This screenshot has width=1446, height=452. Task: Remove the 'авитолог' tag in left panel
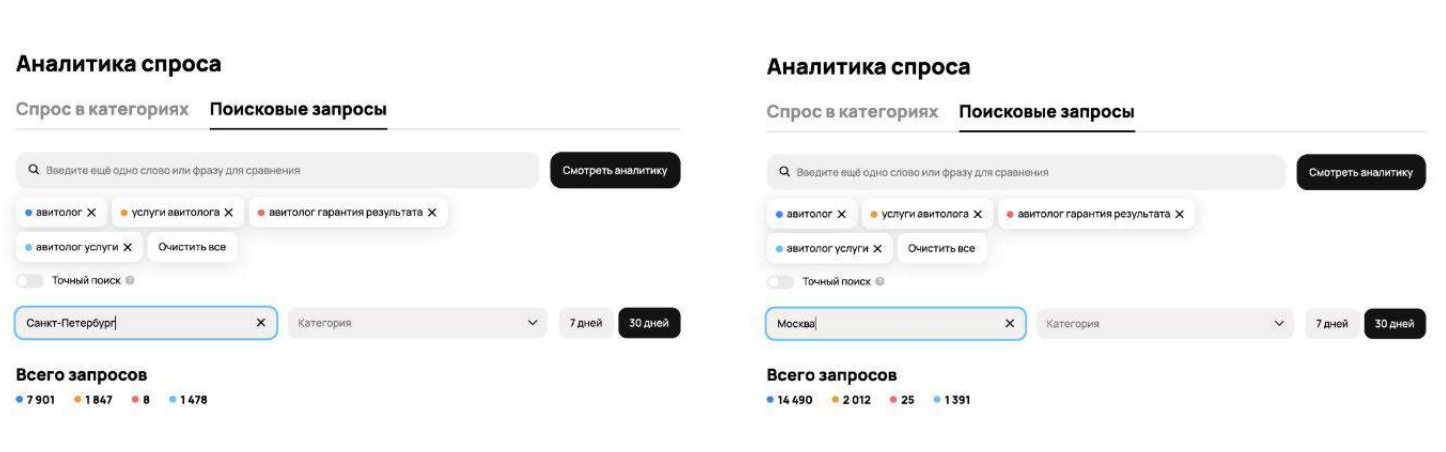pyautogui.click(x=92, y=212)
